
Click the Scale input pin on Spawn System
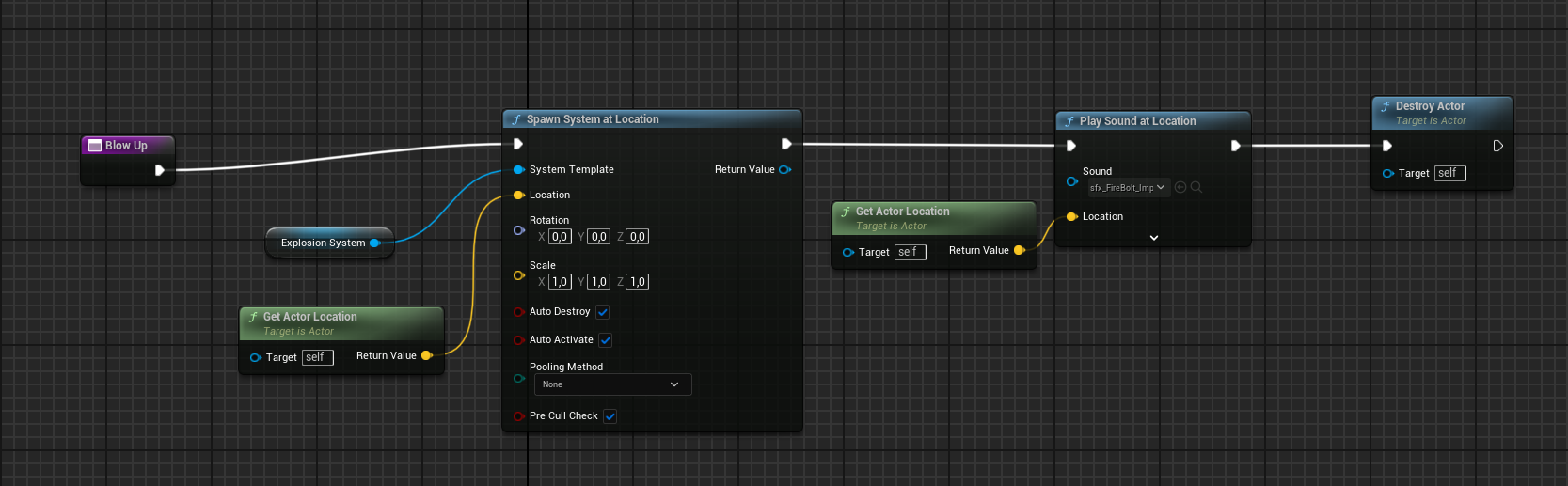click(518, 275)
